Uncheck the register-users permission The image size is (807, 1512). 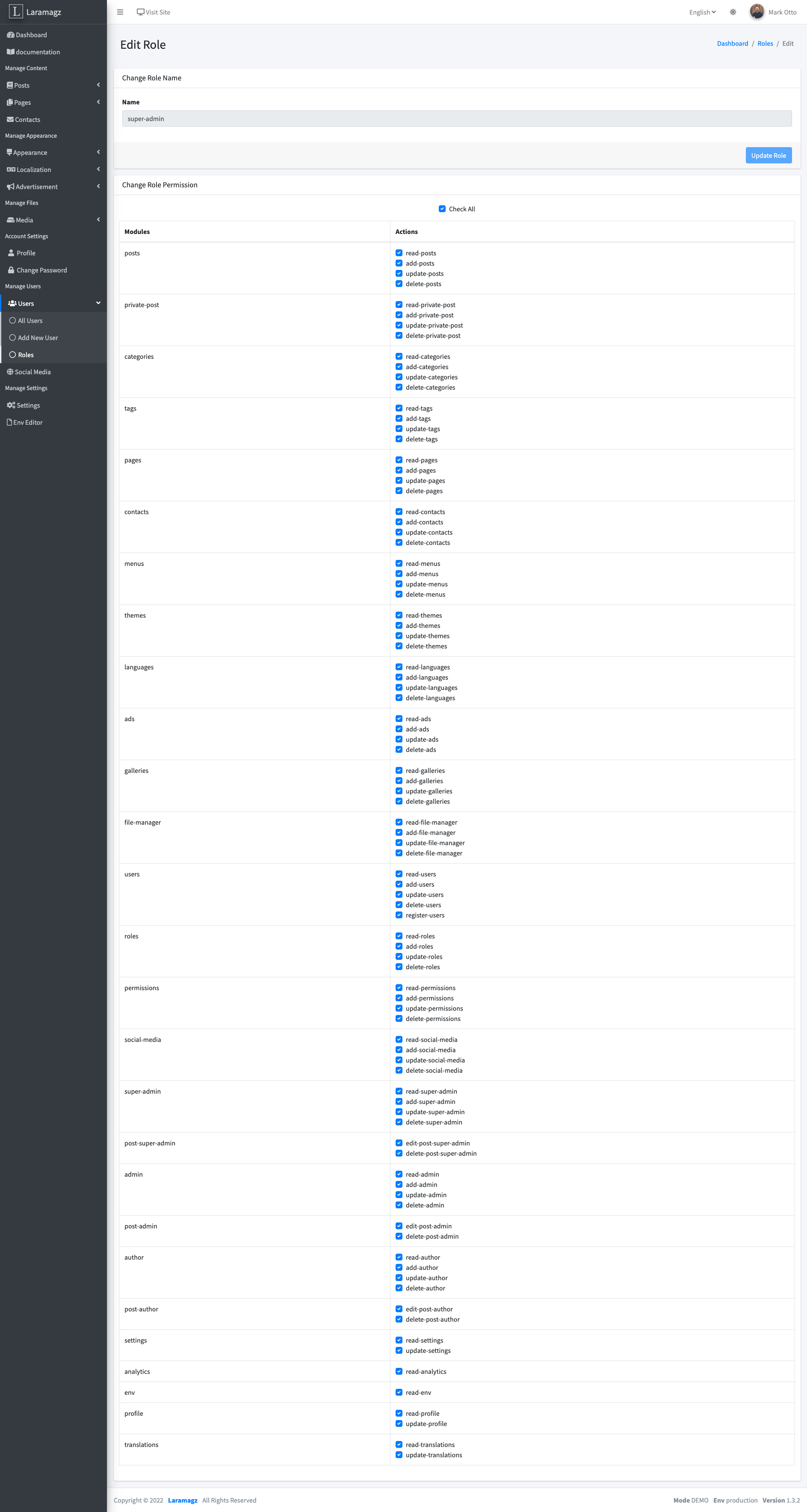point(399,915)
